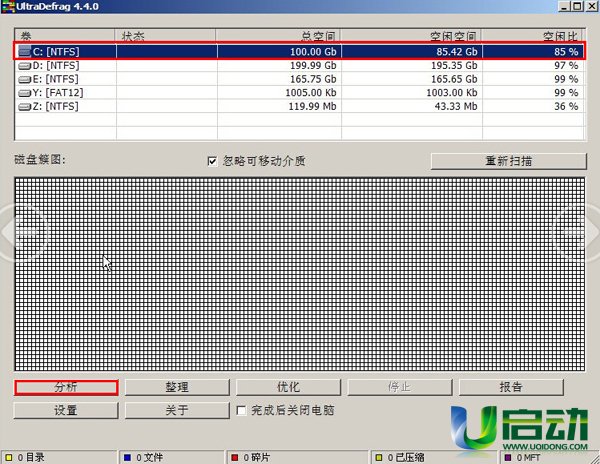Sort by the 状态 column header
The height and width of the screenshot is (464, 600).
click(x=165, y=36)
